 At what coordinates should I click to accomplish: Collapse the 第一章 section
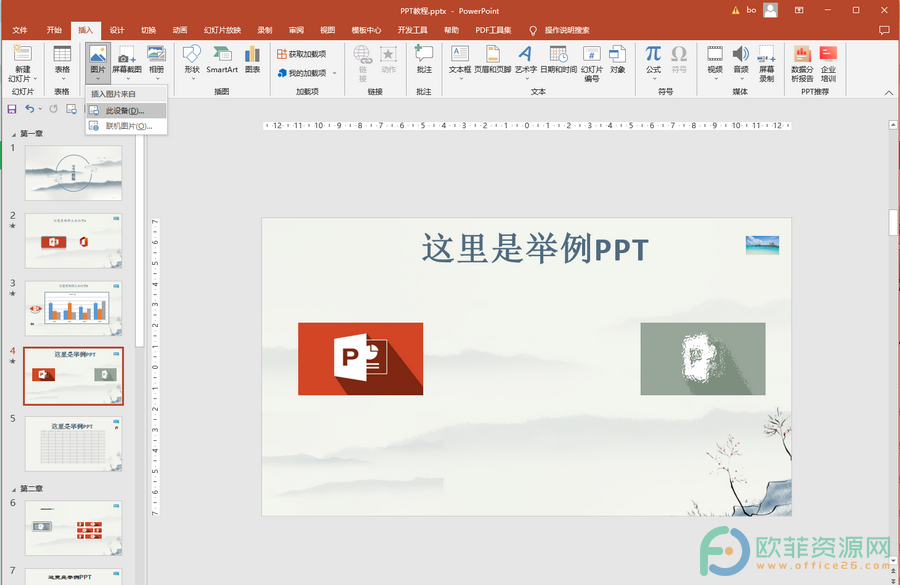click(14, 134)
